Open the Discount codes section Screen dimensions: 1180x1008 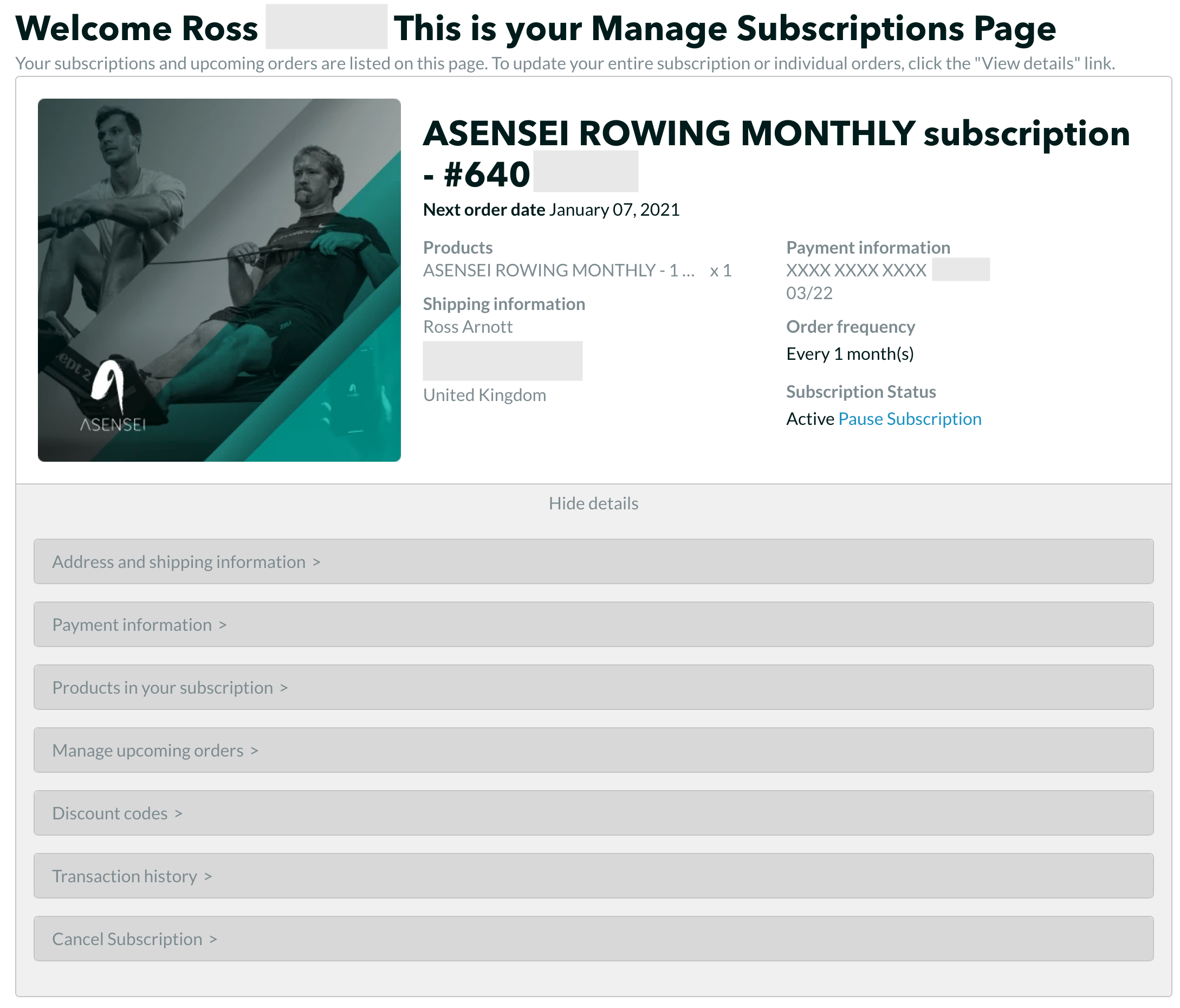pos(593,812)
